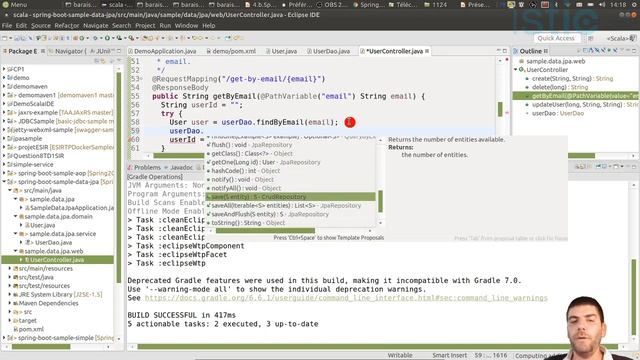Toggle Link with Editor in Package Explorer
Image resolution: width=640 pixels, height=360 pixels.
click(103, 61)
